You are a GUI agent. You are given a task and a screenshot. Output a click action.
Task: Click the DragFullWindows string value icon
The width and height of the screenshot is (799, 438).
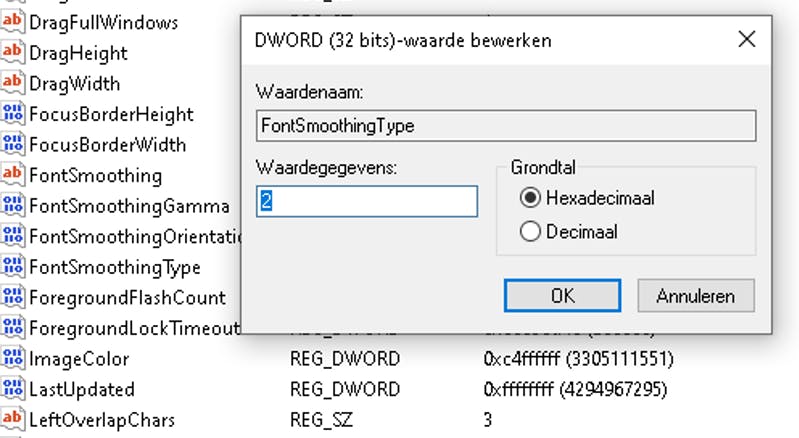pos(13,21)
